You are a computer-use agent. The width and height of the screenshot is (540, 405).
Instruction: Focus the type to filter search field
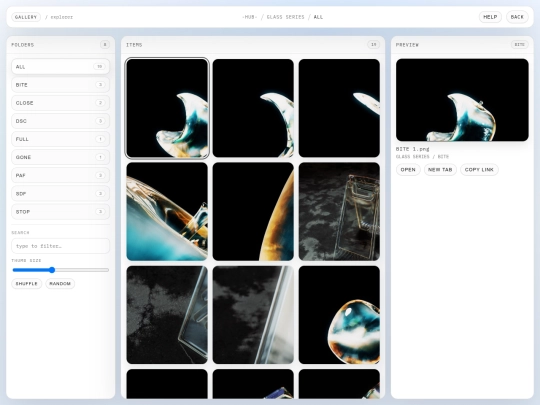61,246
